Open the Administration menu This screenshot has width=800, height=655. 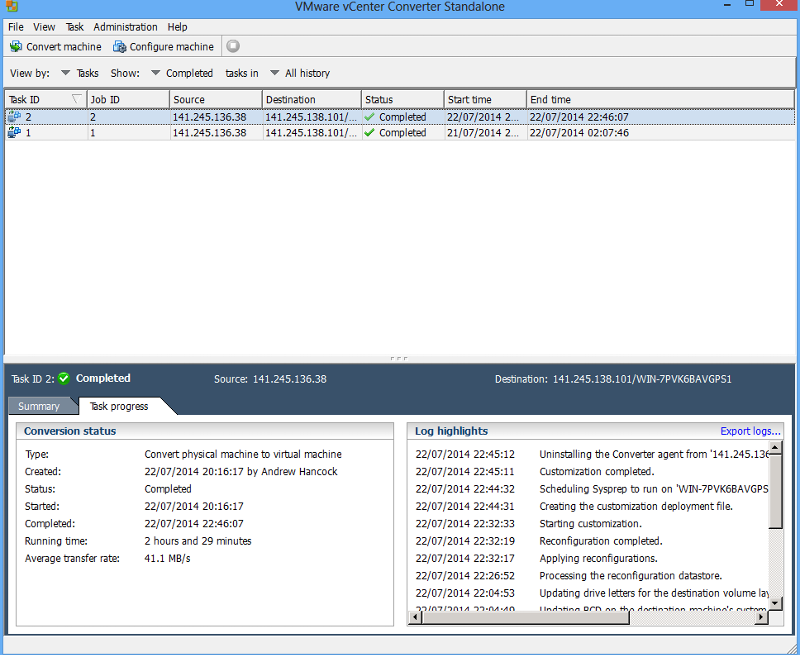tap(125, 27)
